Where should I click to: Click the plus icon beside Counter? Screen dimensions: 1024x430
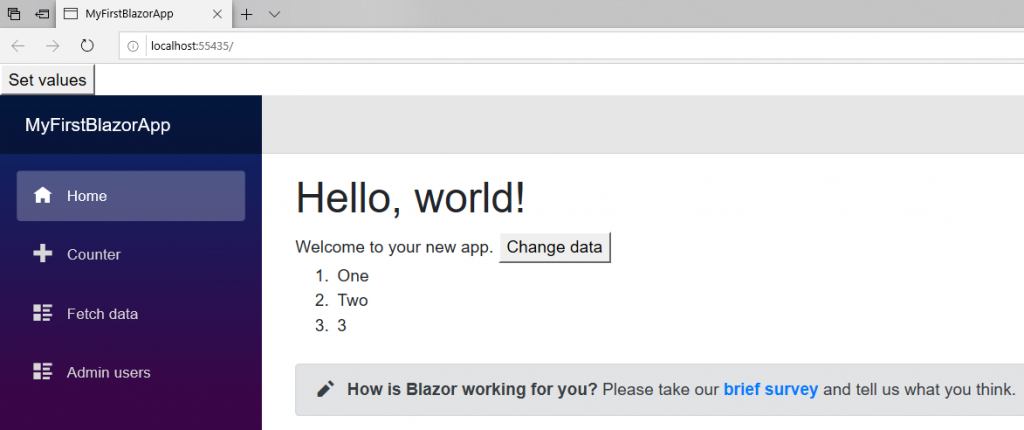point(42,254)
